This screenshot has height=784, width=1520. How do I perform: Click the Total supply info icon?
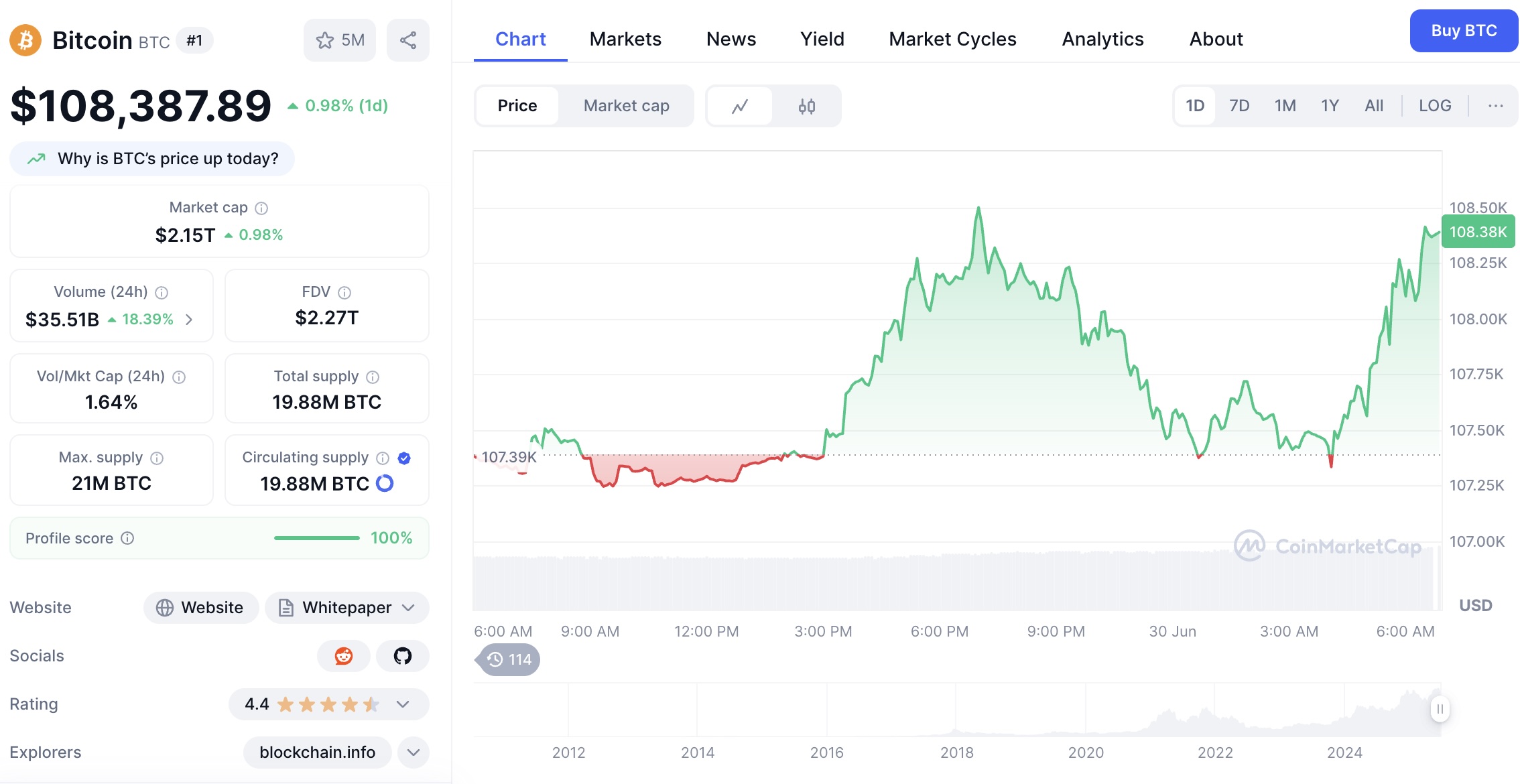(x=373, y=377)
